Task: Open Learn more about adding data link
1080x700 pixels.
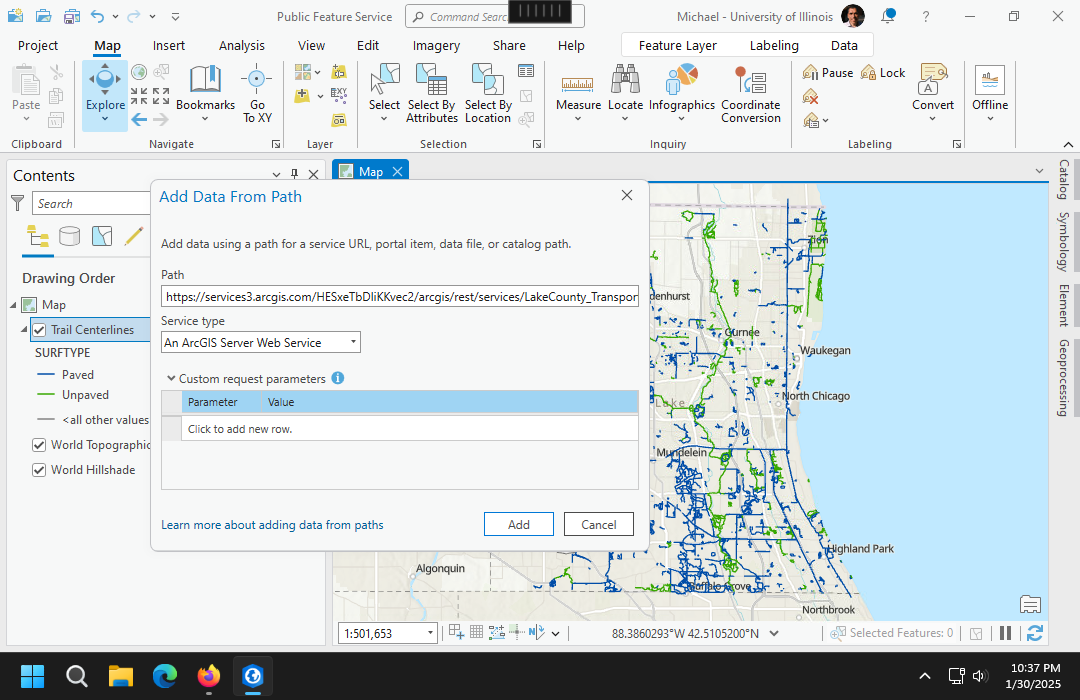Action: click(272, 525)
